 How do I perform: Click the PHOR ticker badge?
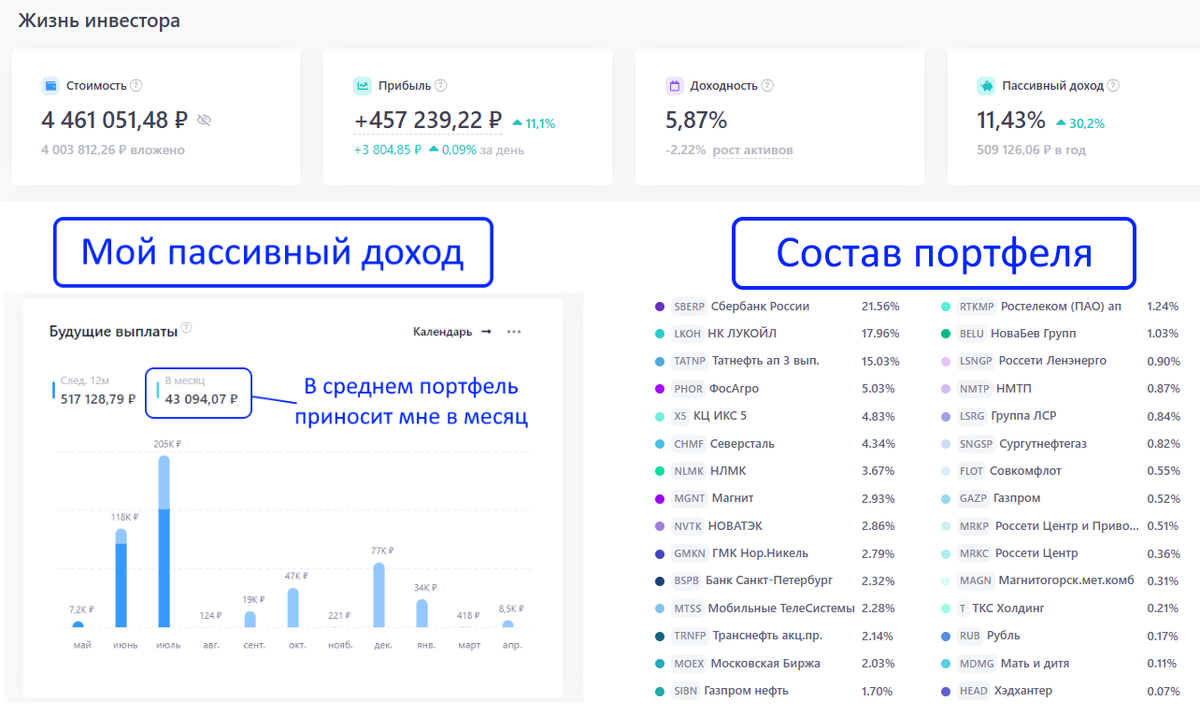[688, 388]
